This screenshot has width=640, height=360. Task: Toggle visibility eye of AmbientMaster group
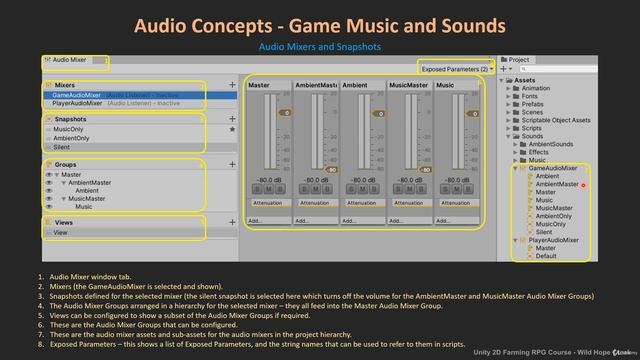click(49, 183)
